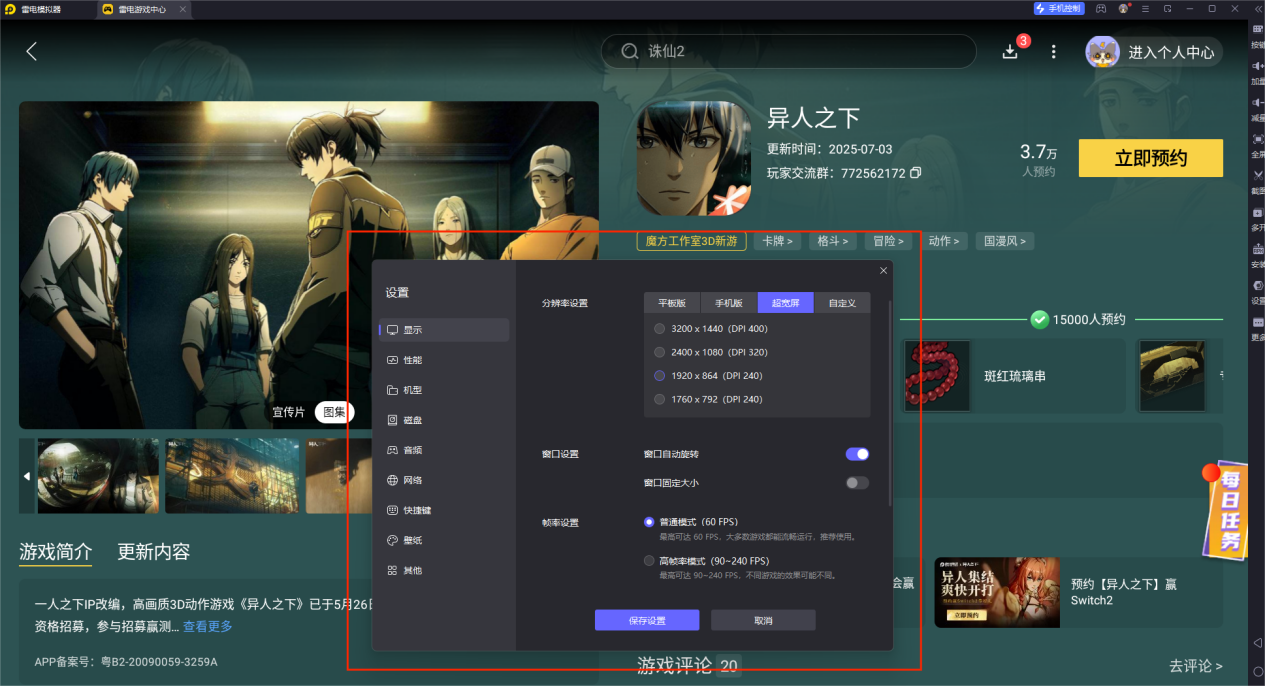Switch to the 平板版 resolution tab
The width and height of the screenshot is (1265, 686).
pyautogui.click(x=672, y=303)
